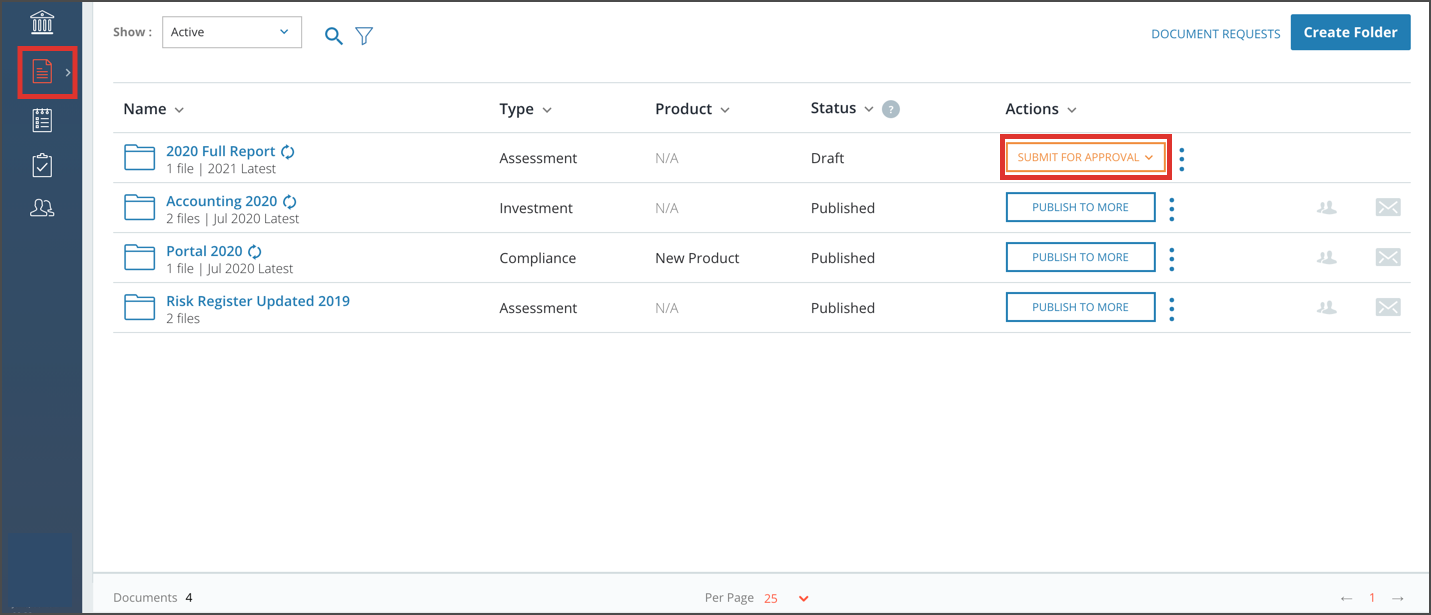Open the calendar checklist sidebar icon
Image resolution: width=1431 pixels, height=615 pixels.
click(42, 121)
